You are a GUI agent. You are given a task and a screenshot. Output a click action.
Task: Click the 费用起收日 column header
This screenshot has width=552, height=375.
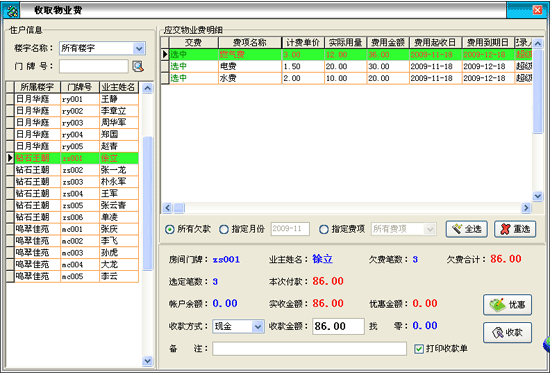(435, 43)
